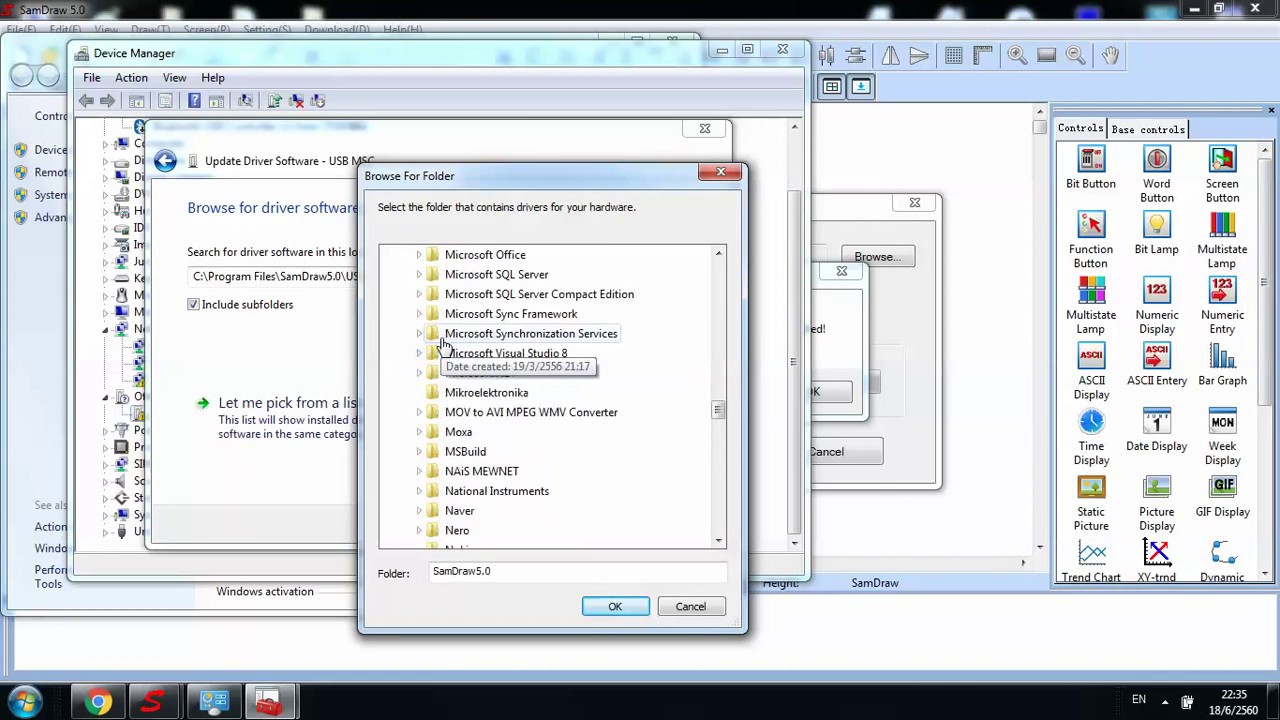Select the Mikroelektronika folder

click(x=486, y=393)
